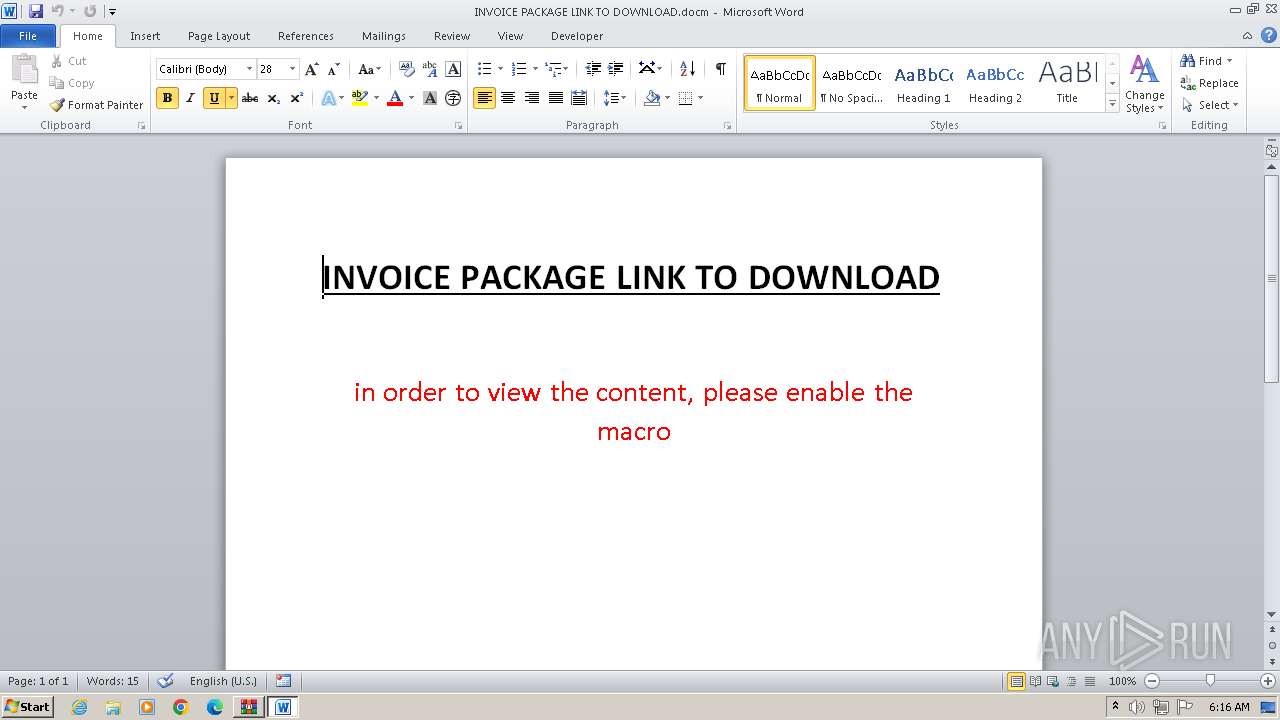Click Shrink Font icon
1280x720 pixels.
point(334,69)
